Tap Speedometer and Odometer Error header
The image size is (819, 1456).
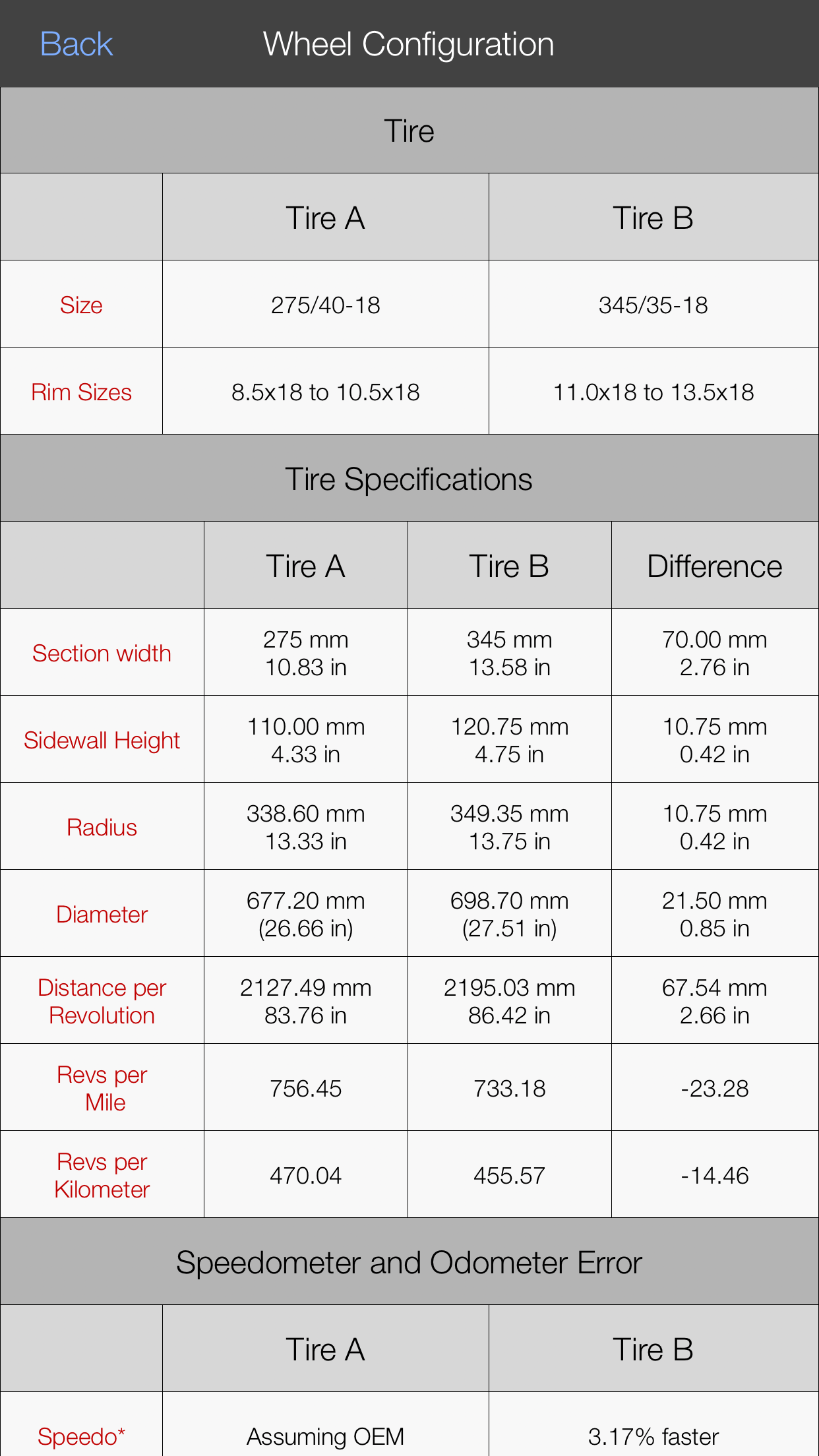pos(409,1262)
